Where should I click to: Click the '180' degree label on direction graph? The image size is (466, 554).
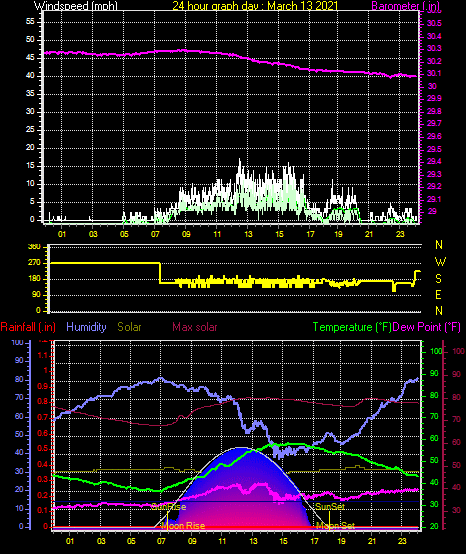[34, 279]
